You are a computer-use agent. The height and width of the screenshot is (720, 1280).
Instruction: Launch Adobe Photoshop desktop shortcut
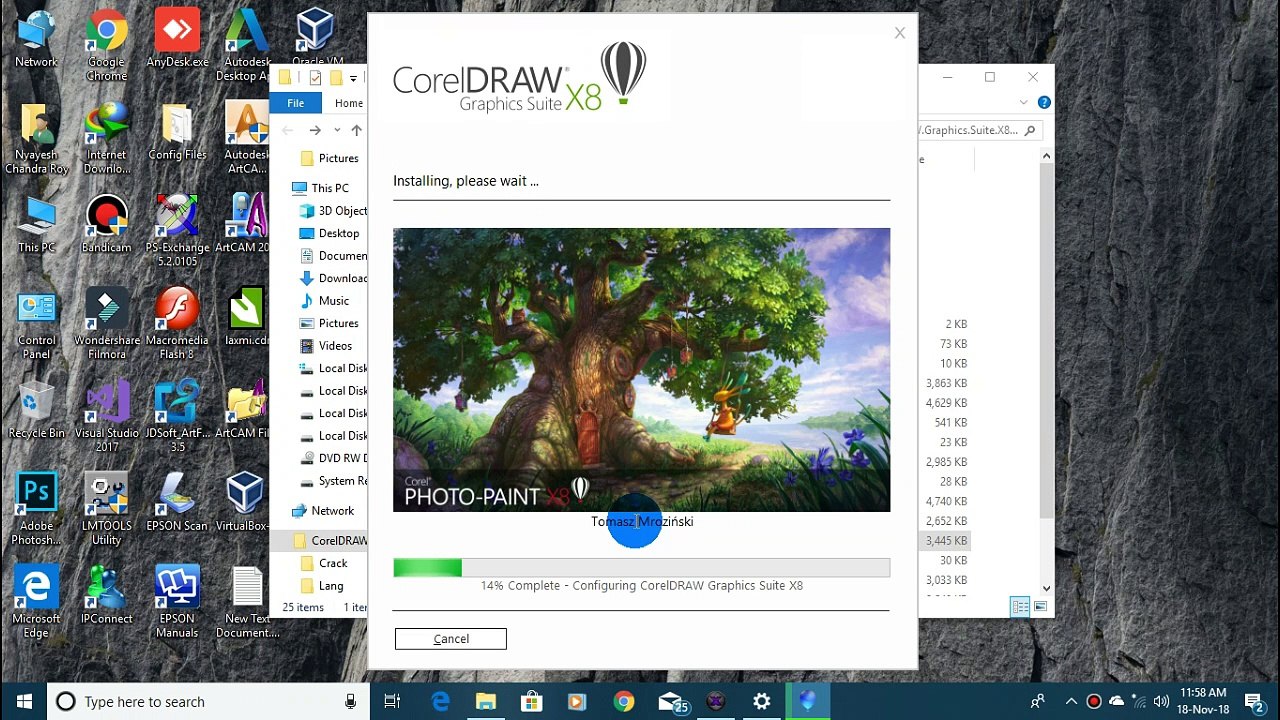[36, 510]
